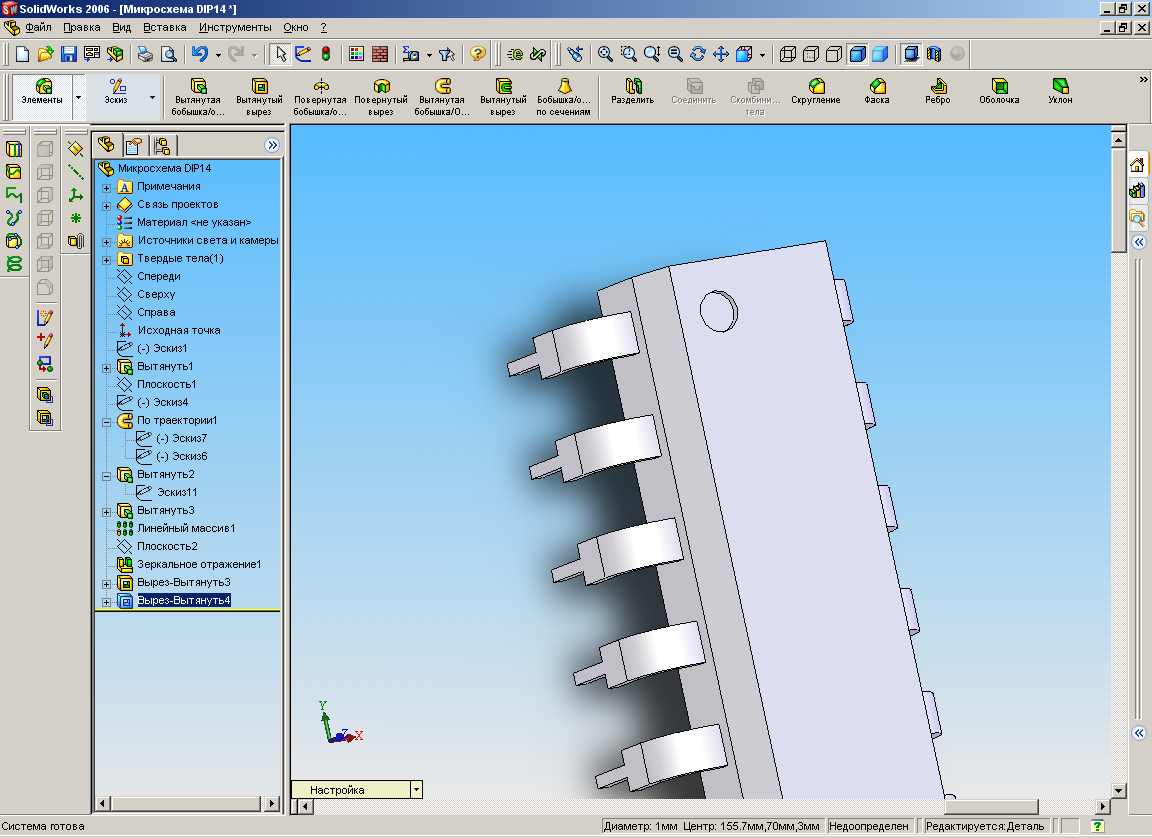1152x838 pixels.
Task: Open the Правка menu
Action: 82,27
